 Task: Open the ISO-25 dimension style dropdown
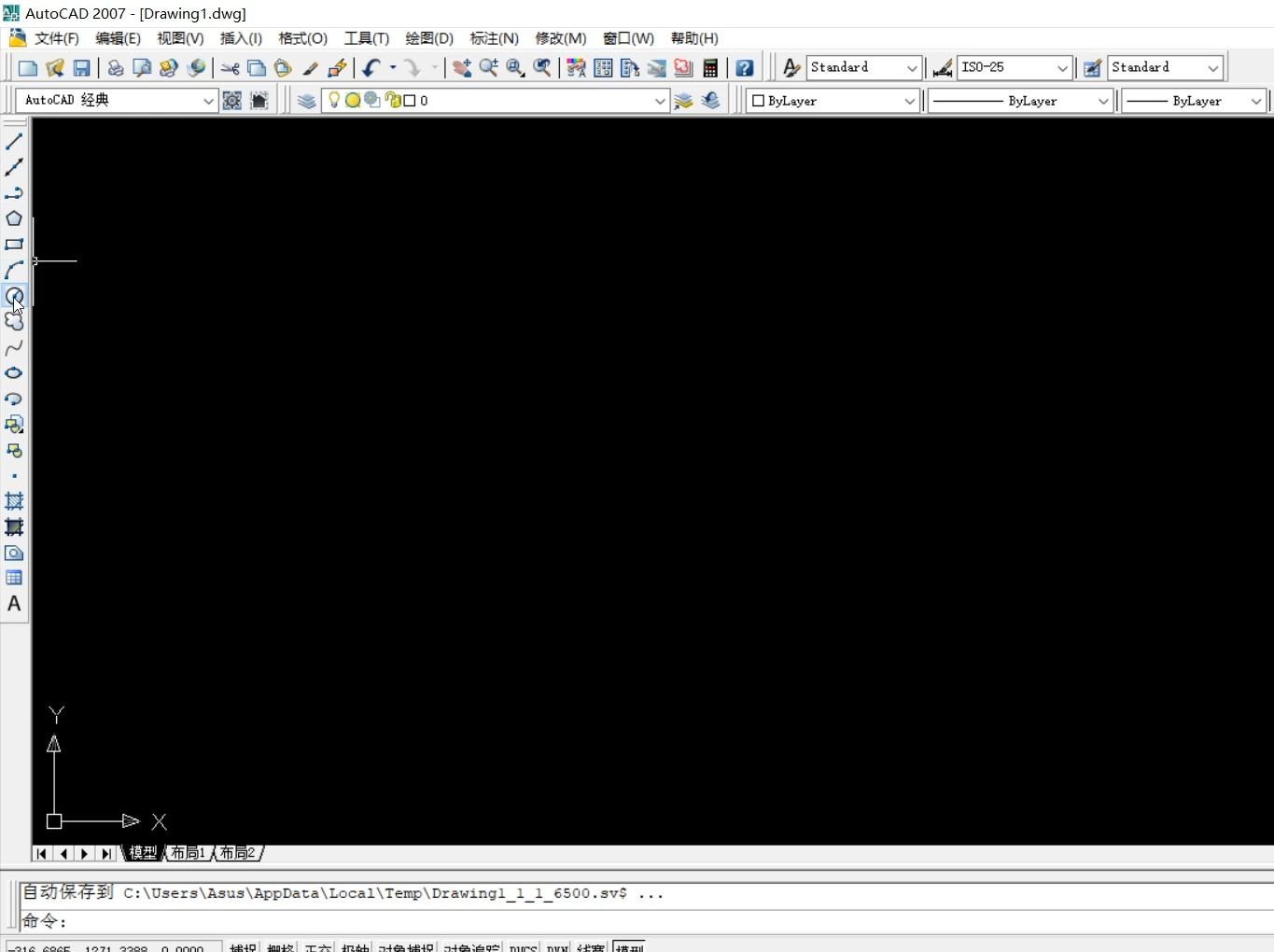(1063, 67)
